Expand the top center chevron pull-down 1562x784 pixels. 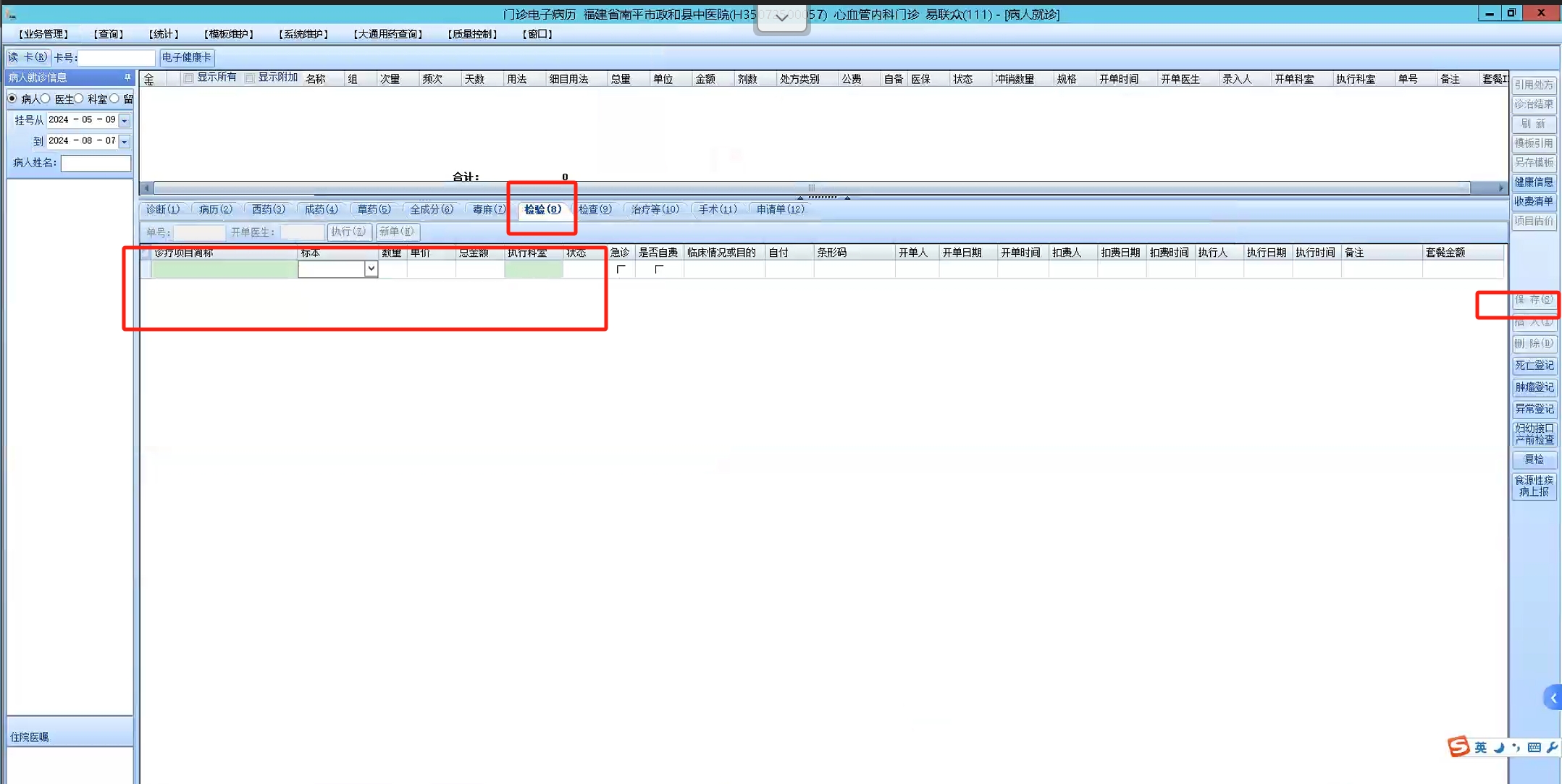781,17
